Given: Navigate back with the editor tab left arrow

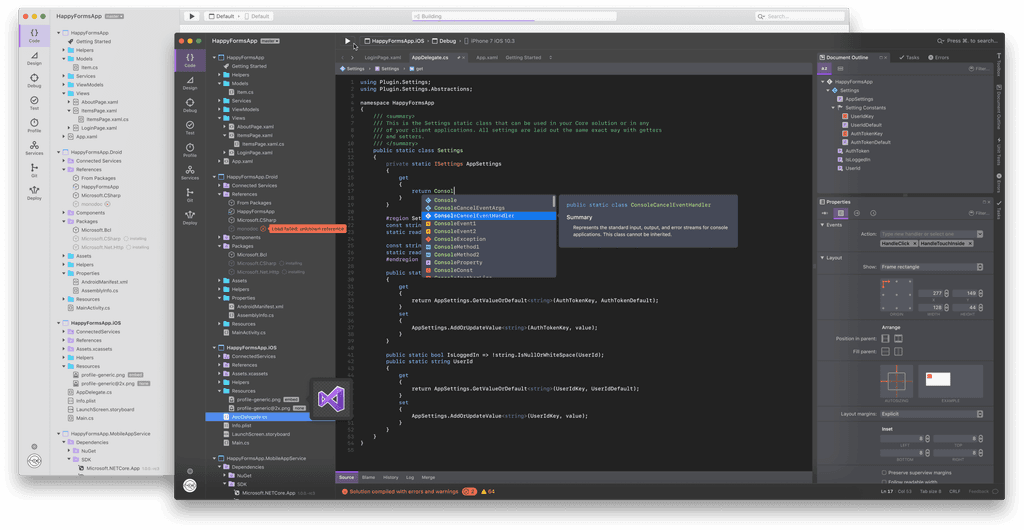Looking at the screenshot, I should click(343, 57).
